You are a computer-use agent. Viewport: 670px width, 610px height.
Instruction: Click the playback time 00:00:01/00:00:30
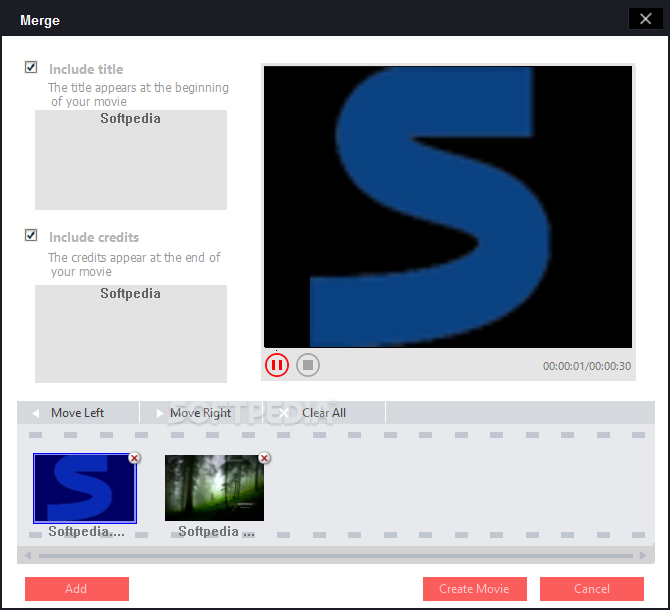587,366
